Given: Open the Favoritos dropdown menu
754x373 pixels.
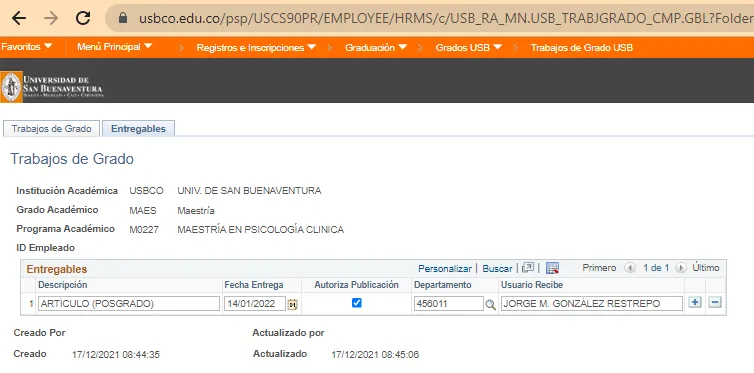Looking at the screenshot, I should (x=26, y=47).
